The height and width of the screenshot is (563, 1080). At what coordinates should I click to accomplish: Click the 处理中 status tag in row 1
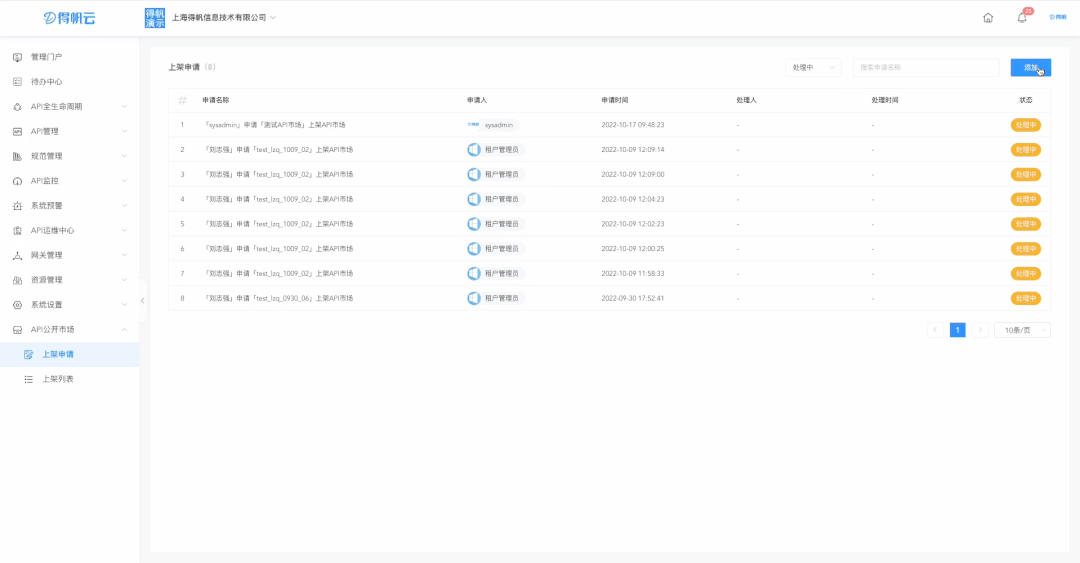point(1026,125)
